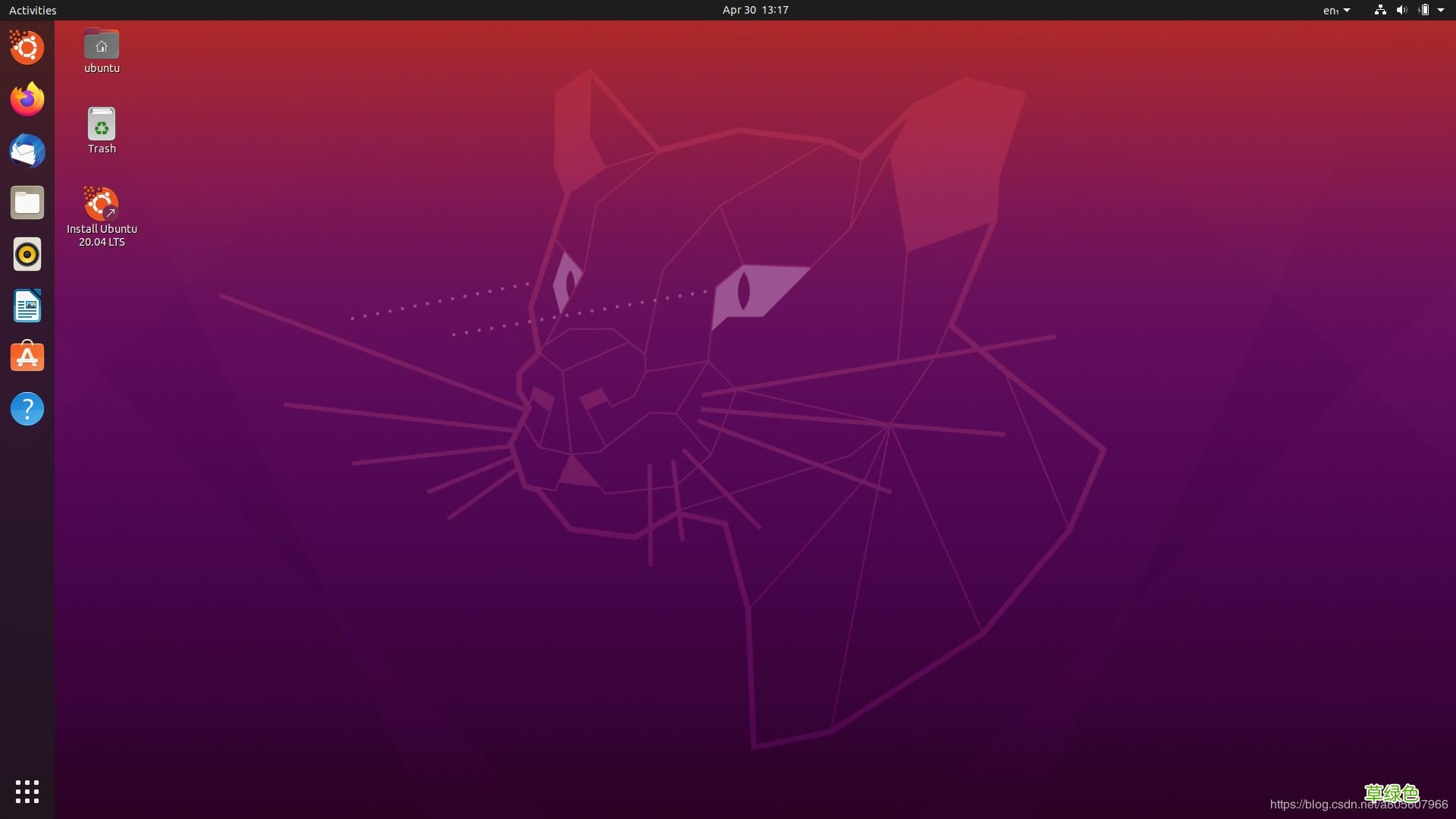Open the Trash from the desktop

tap(101, 125)
